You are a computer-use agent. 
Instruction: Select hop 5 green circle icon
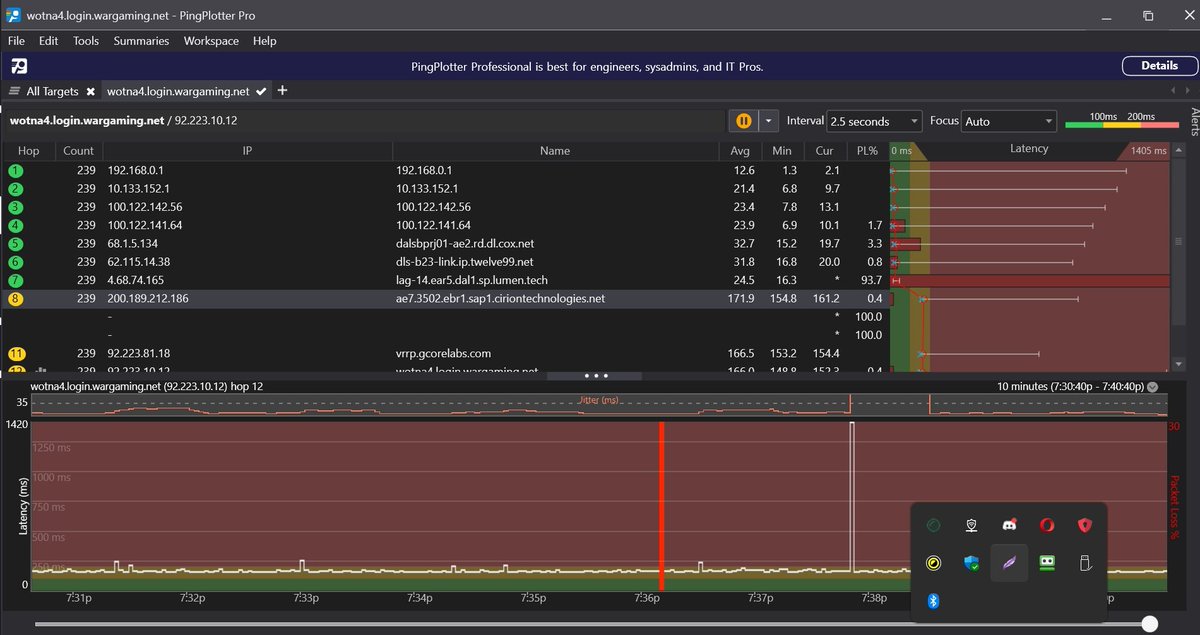15,243
